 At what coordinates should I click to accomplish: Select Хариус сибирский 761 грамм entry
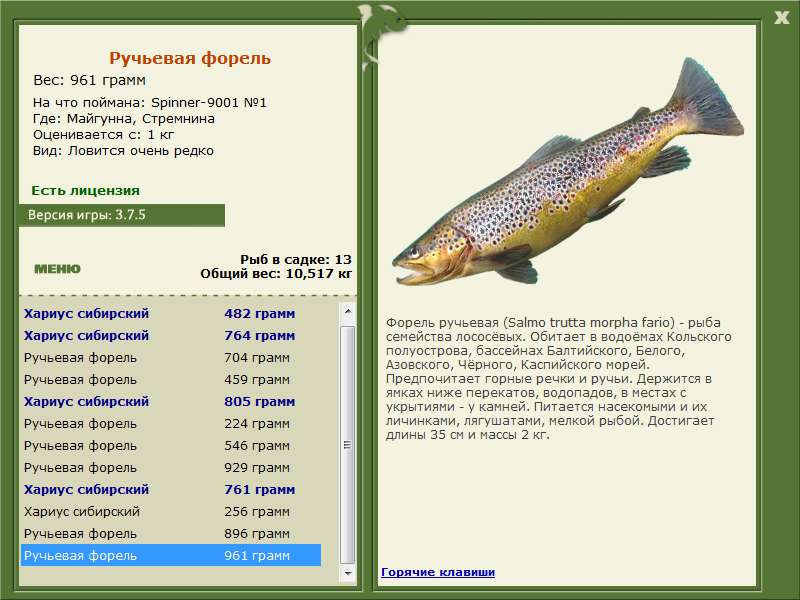click(x=171, y=489)
